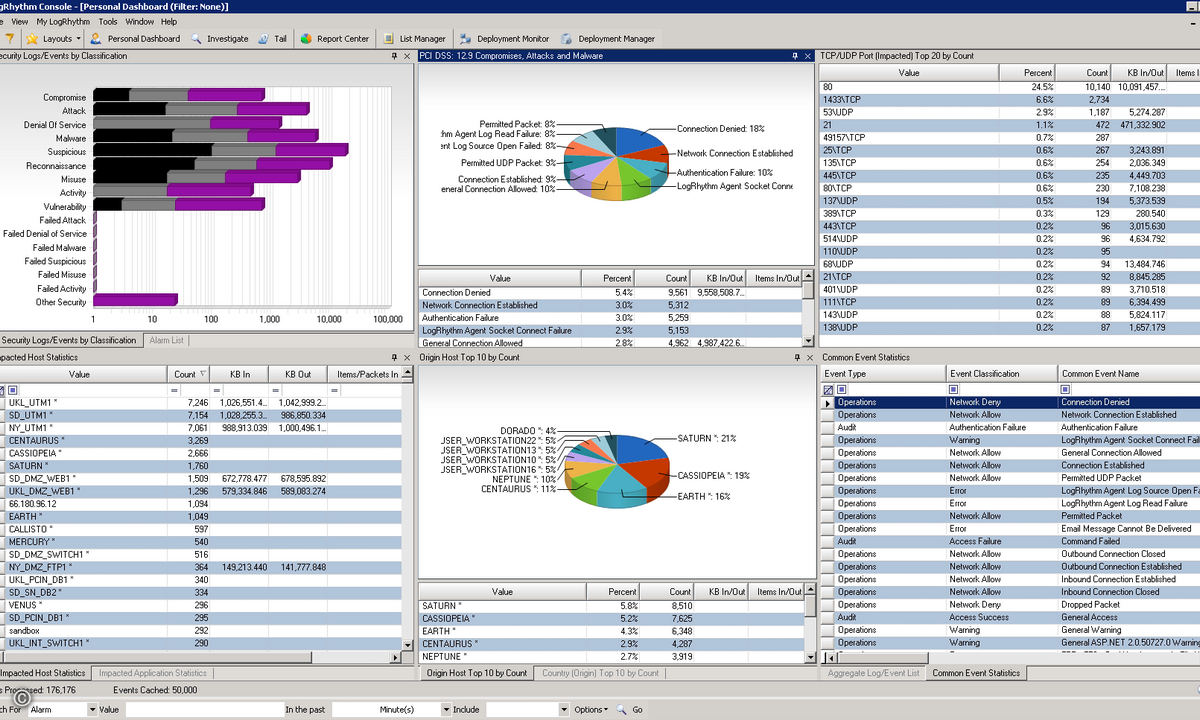Select the UKL_UTM1 host row
1200x720 pixels.
click(x=204, y=401)
